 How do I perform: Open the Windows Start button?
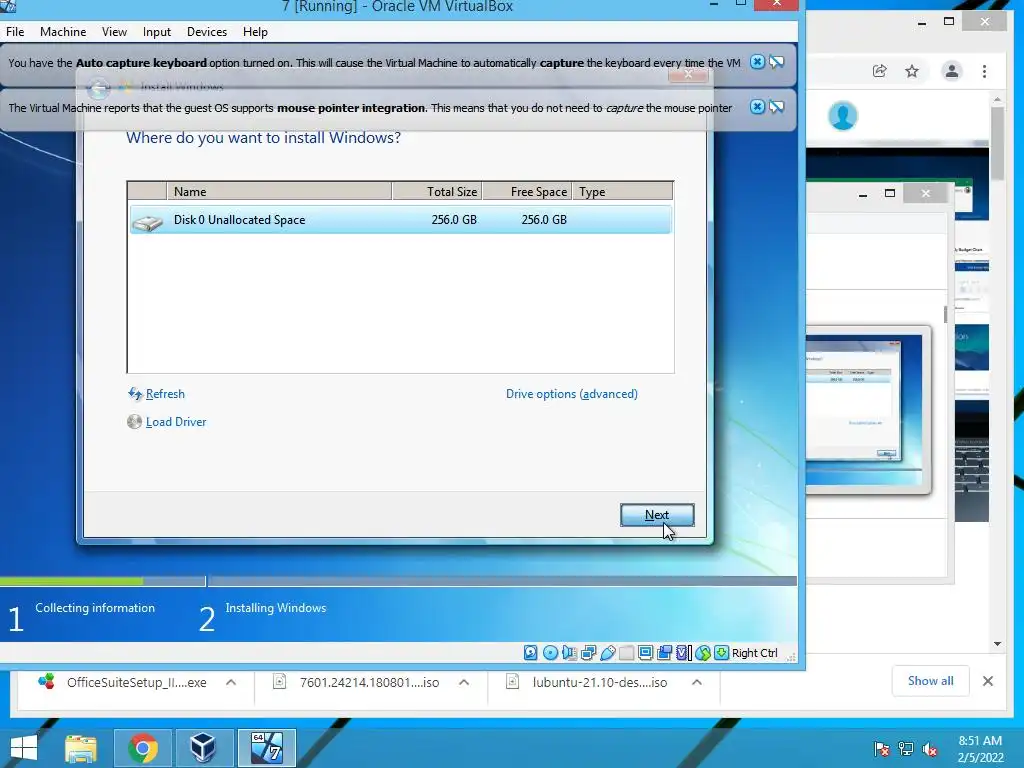click(24, 748)
